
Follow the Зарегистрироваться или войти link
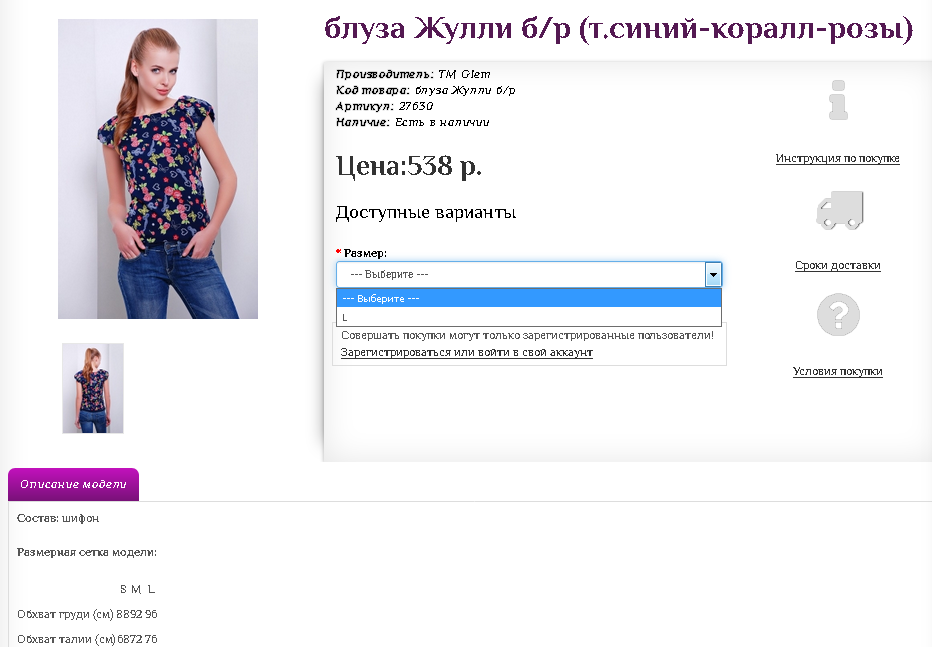[467, 352]
